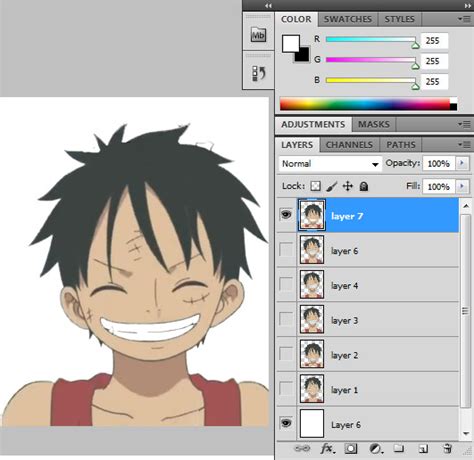The image size is (474, 460).
Task: Select layer 1 thumbnail
Action: click(x=312, y=389)
